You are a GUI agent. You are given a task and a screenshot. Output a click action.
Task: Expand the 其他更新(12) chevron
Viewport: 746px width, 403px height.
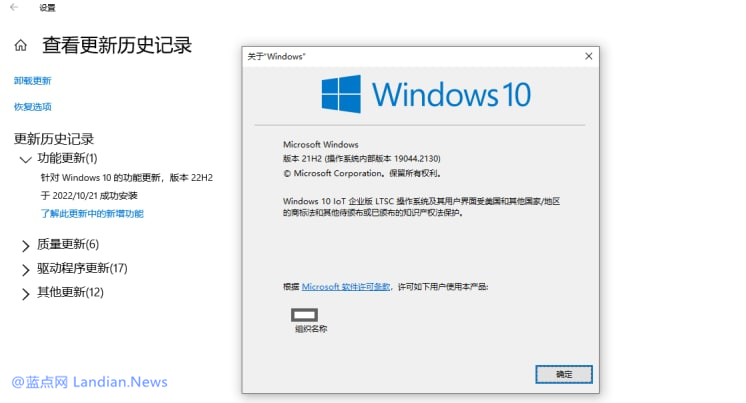[25, 294]
